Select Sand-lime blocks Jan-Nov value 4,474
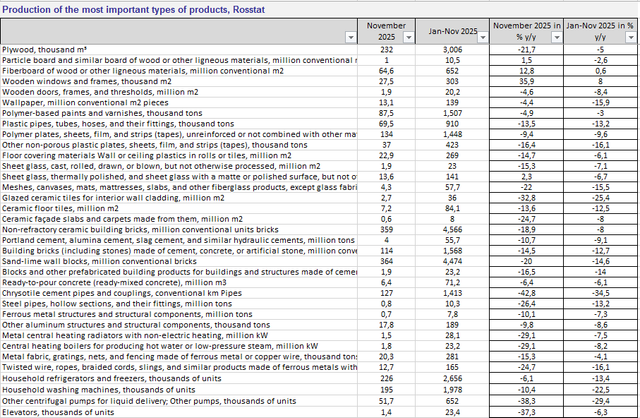 (x=452, y=262)
